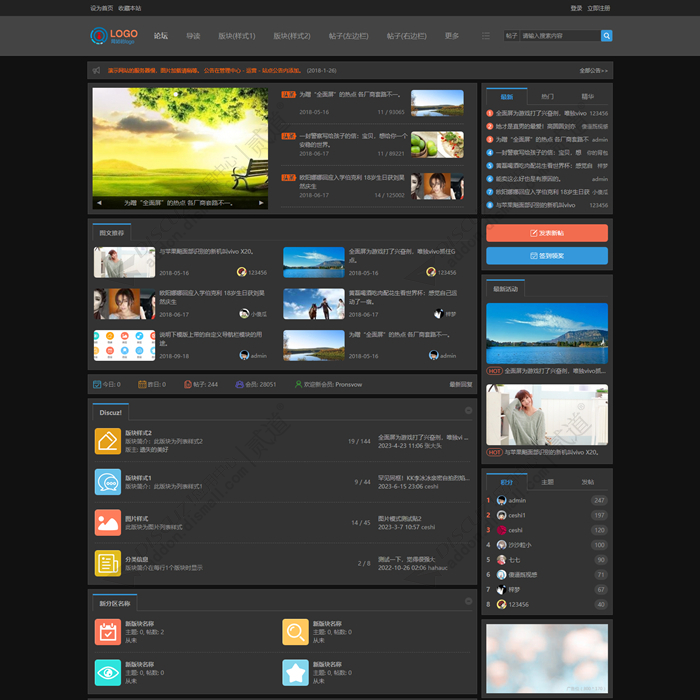Click the 昨日 orange calendar stats icon
Viewport: 700px width, 700px height.
[x=142, y=384]
